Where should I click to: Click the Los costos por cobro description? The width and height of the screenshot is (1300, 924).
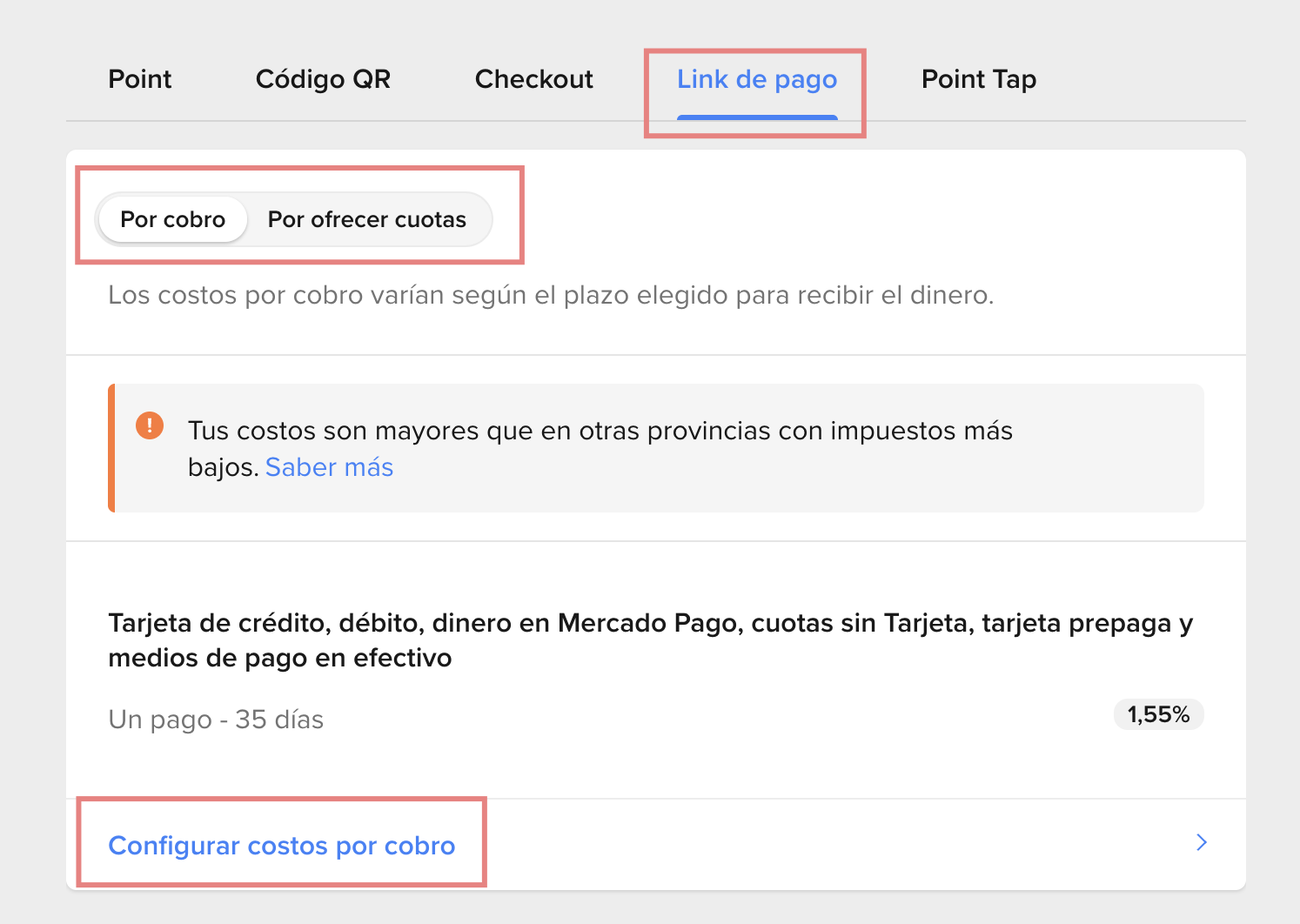pos(551,295)
